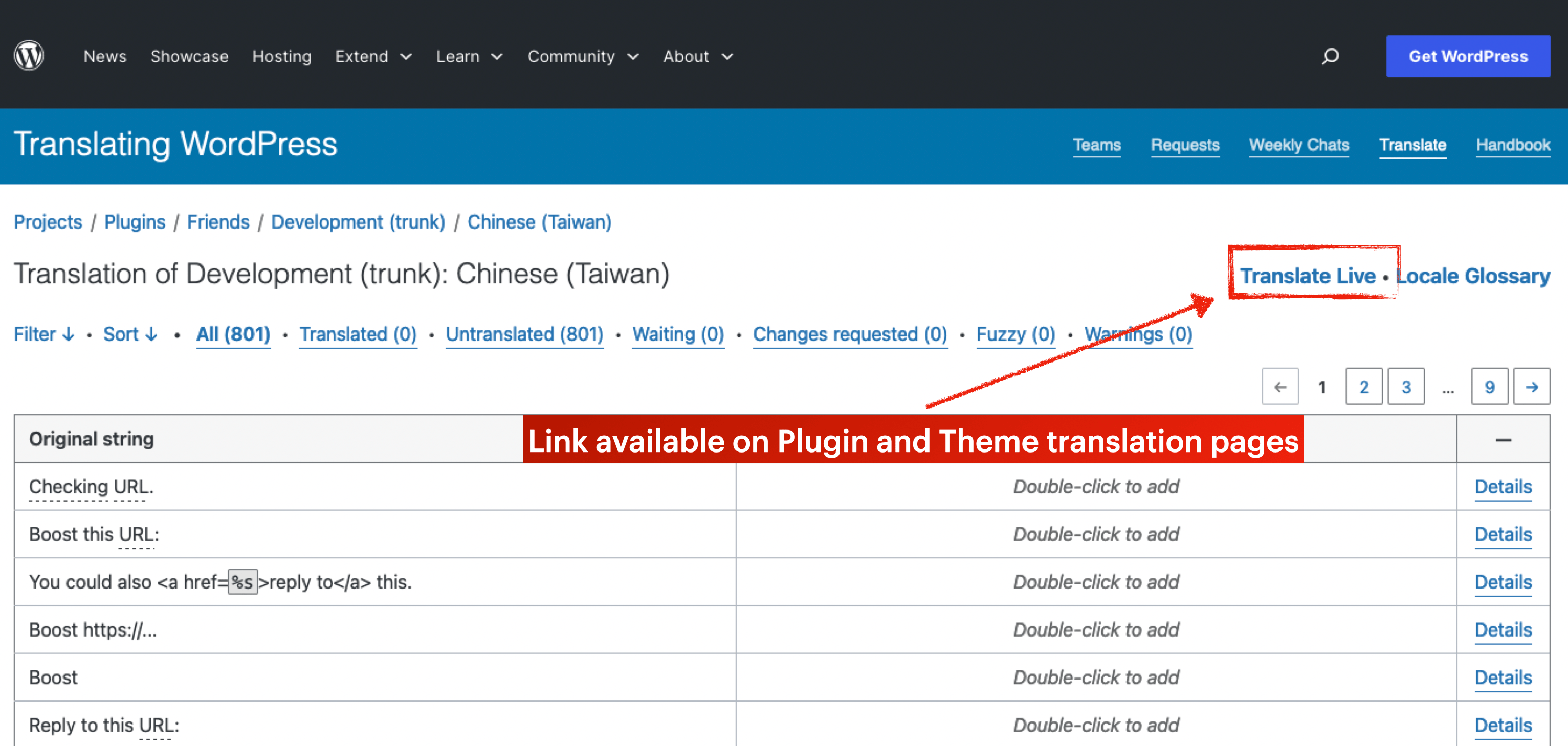The height and width of the screenshot is (746, 1568).
Task: Open the Teams navigation link
Action: click(x=1096, y=145)
